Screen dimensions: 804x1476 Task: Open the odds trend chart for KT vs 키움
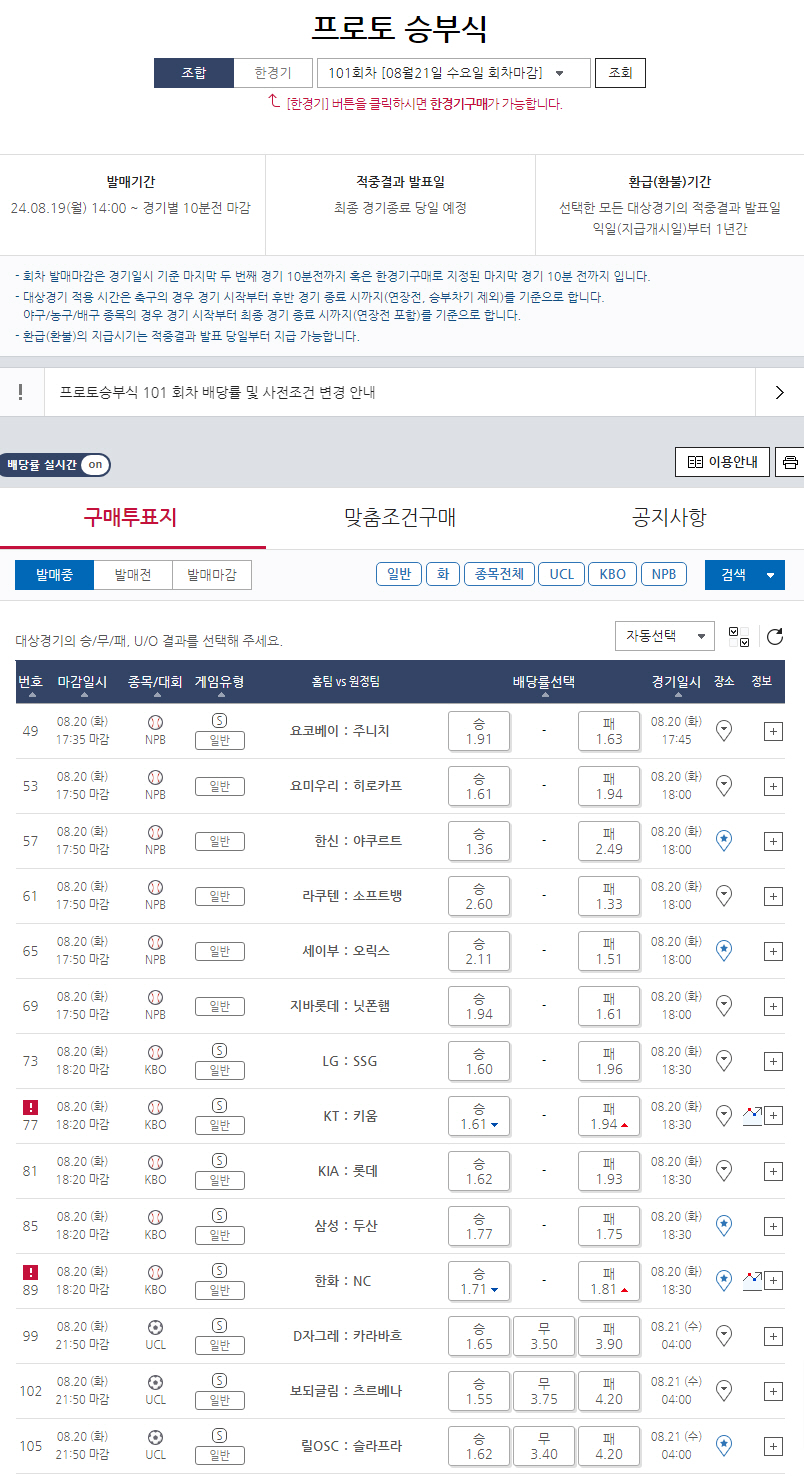752,1115
